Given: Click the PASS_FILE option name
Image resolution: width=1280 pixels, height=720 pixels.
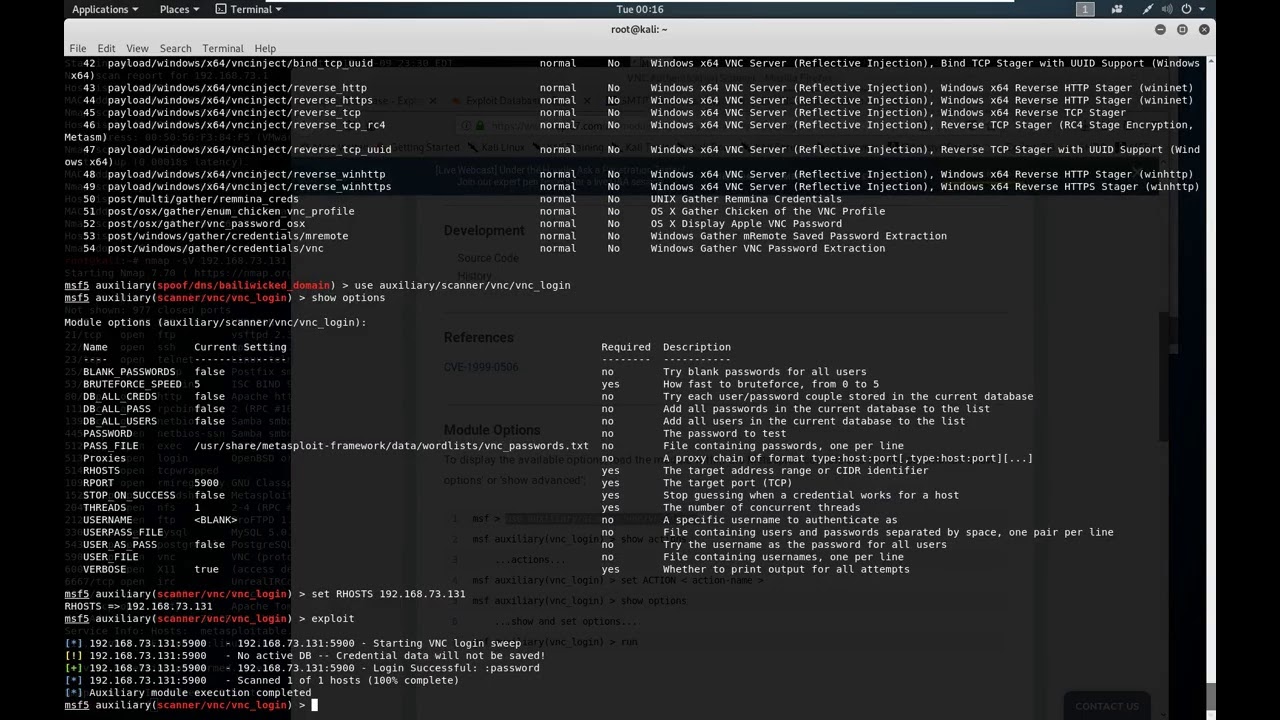Looking at the screenshot, I should point(108,446).
